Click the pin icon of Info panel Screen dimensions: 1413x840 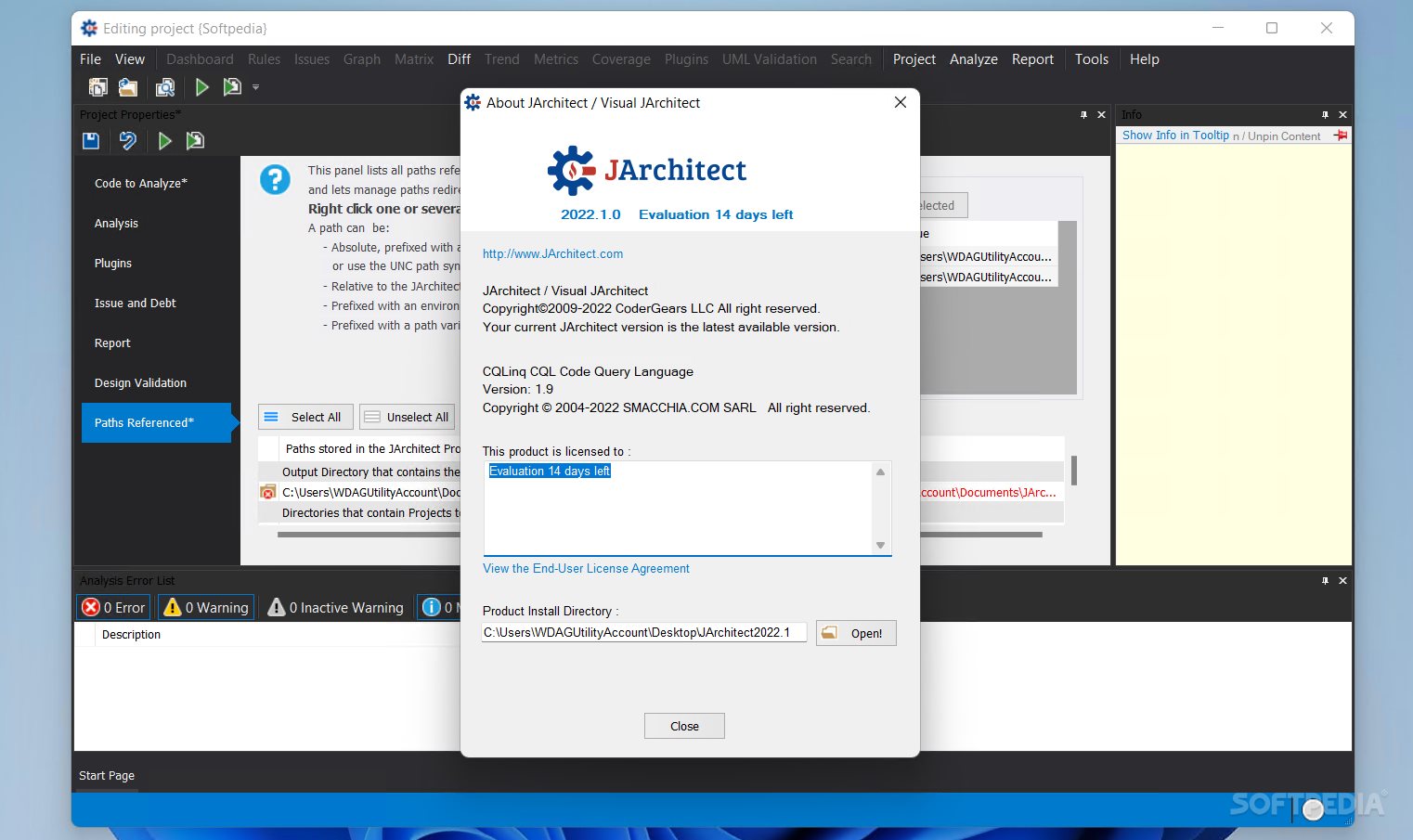pyautogui.click(x=1325, y=115)
